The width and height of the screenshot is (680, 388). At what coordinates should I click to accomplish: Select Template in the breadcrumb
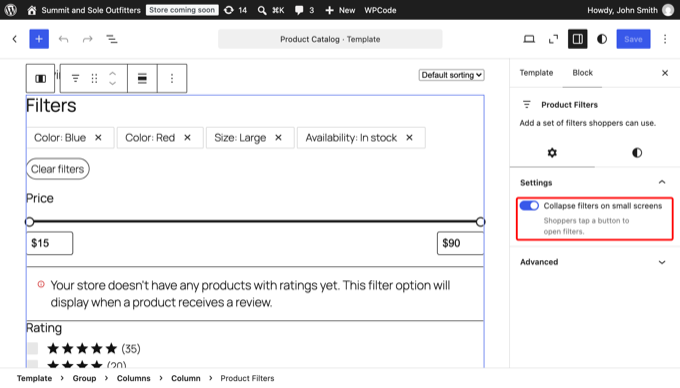(x=35, y=378)
